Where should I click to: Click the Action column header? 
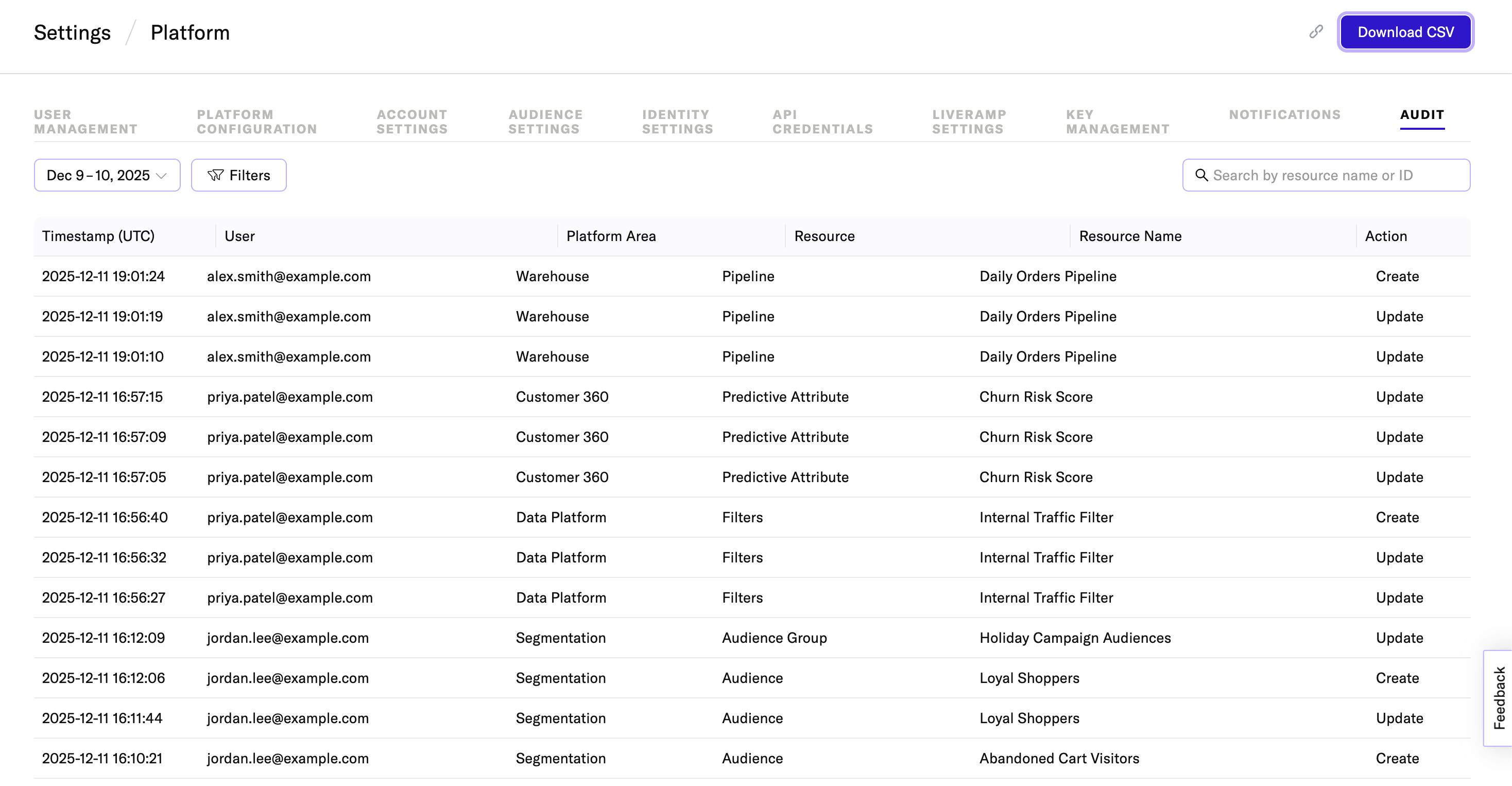1386,236
